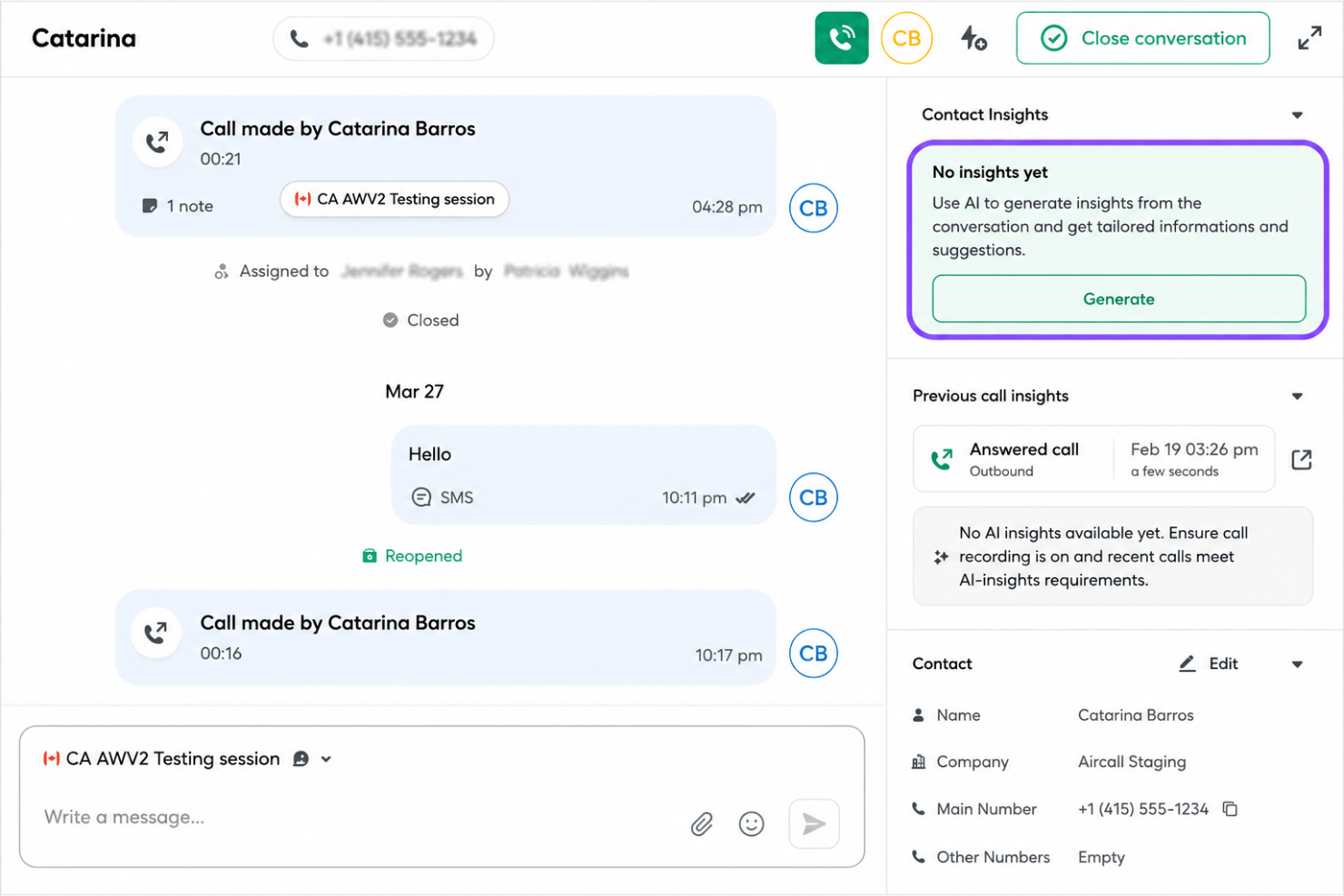The image size is (1344, 896).
Task: Click the Name person icon in Contact
Action: pos(918,714)
